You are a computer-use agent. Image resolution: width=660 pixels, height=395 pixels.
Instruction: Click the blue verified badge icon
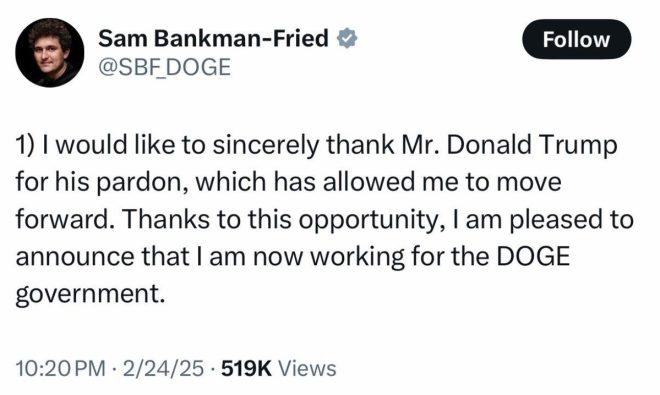[x=347, y=38]
